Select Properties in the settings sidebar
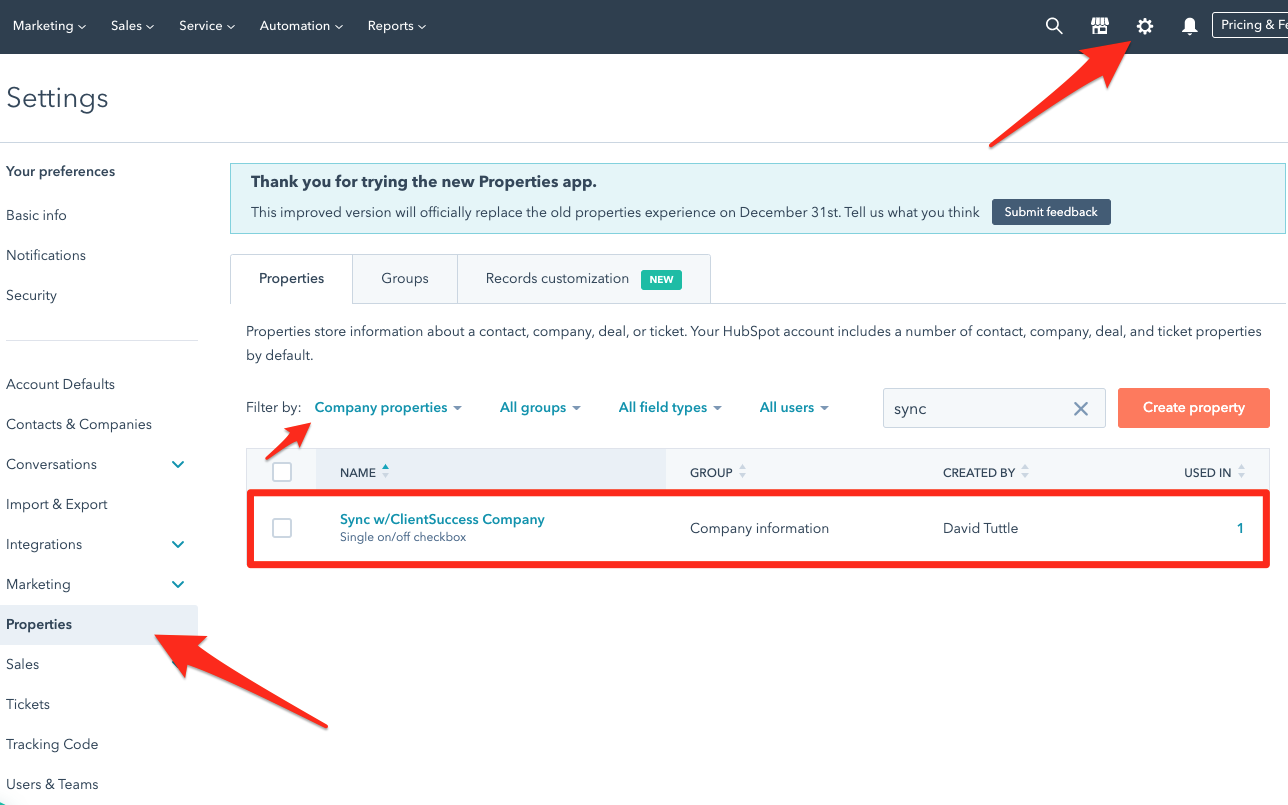 click(x=99, y=624)
